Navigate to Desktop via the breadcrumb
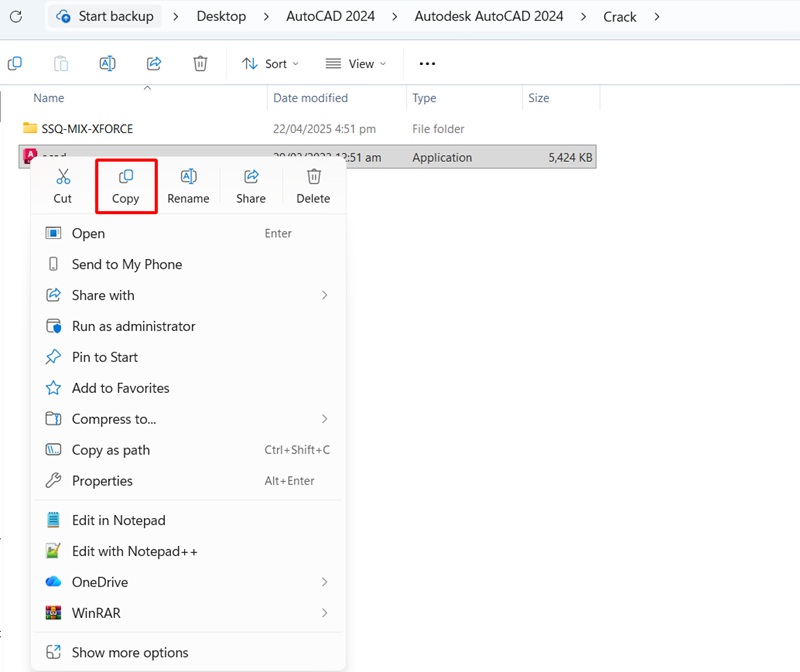Screen dimensions: 800x672 click(221, 16)
